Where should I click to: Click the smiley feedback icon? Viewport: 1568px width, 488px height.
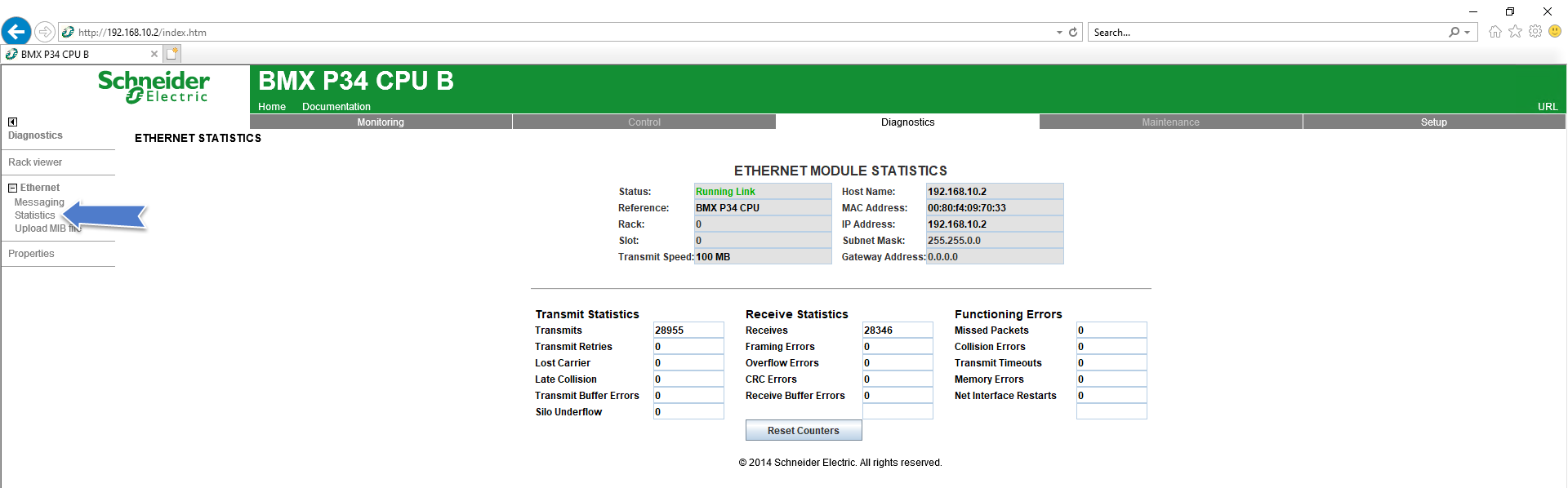click(x=1555, y=31)
